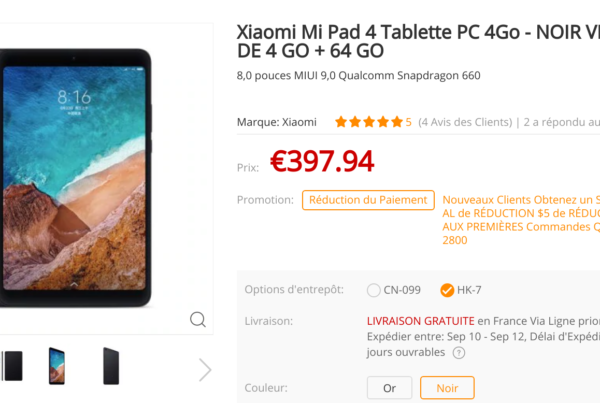This screenshot has height=403, width=600.
Task: Choose the Noir color option
Action: (447, 388)
